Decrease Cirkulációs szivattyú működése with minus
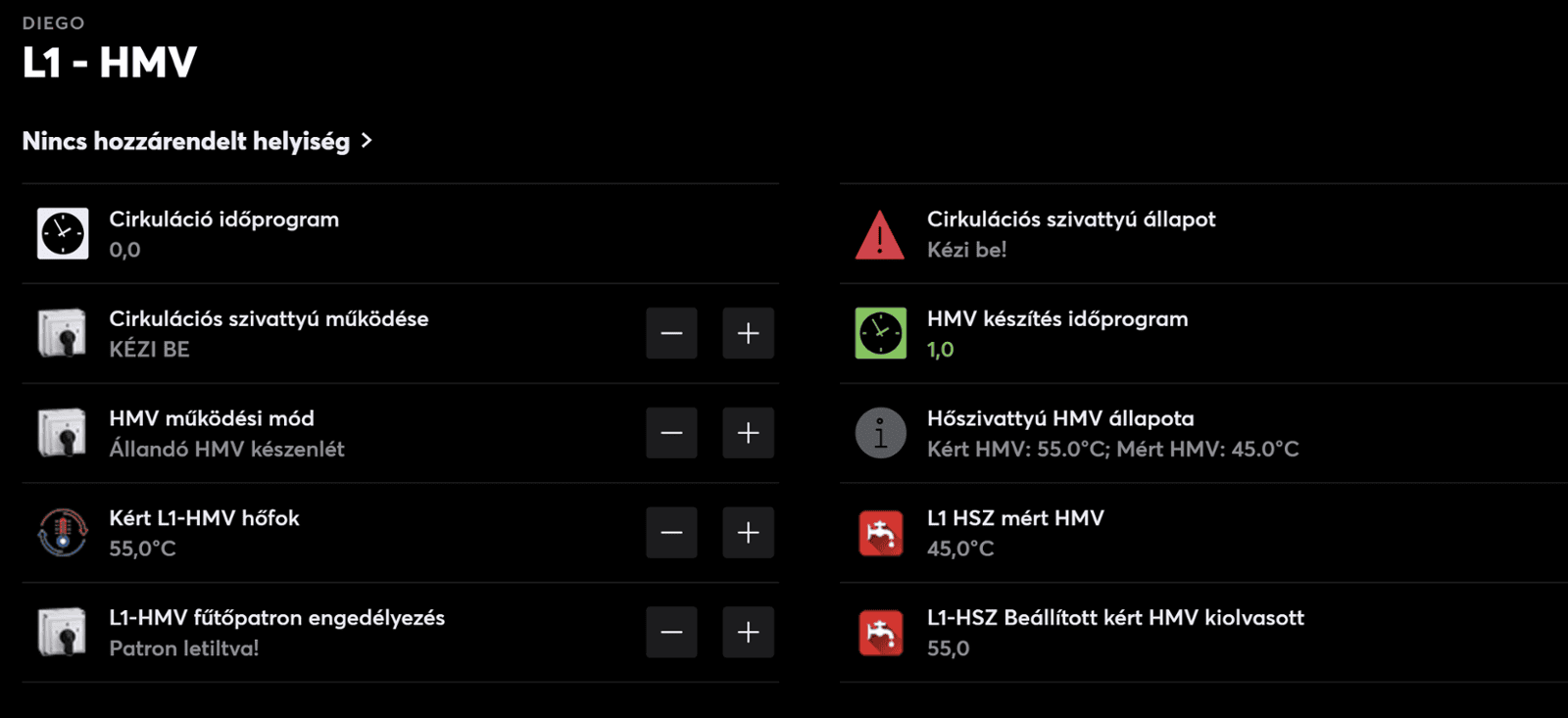The width and height of the screenshot is (1568, 718). 671,334
